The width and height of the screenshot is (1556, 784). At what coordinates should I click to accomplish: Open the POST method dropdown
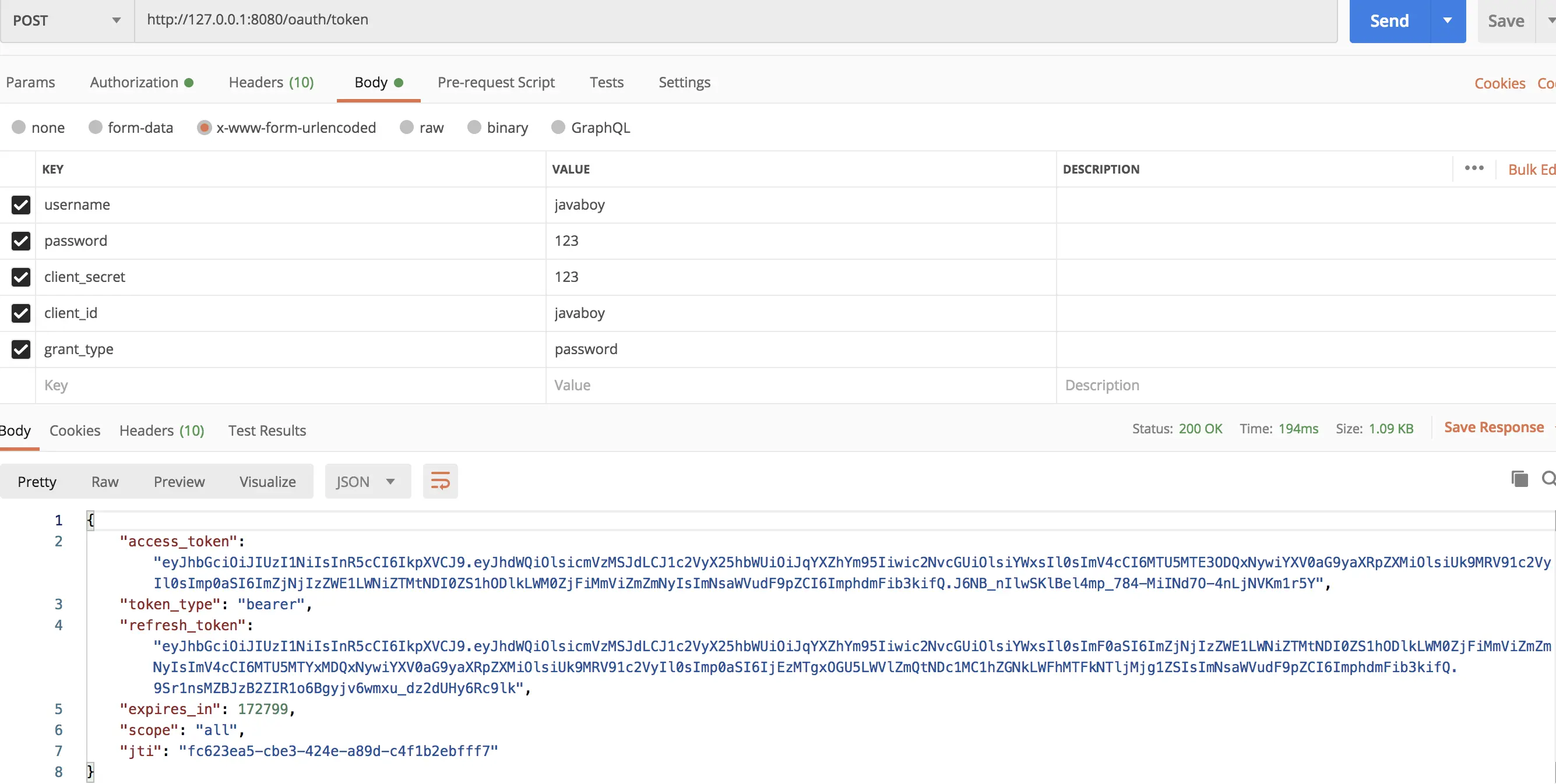pos(66,20)
